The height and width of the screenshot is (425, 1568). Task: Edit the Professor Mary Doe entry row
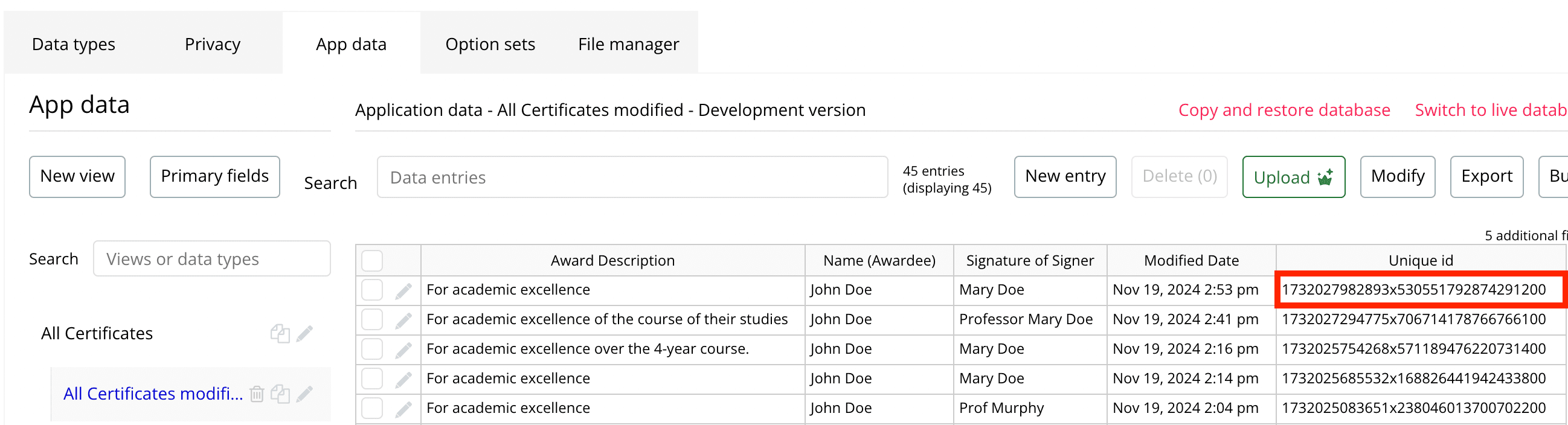[403, 320]
